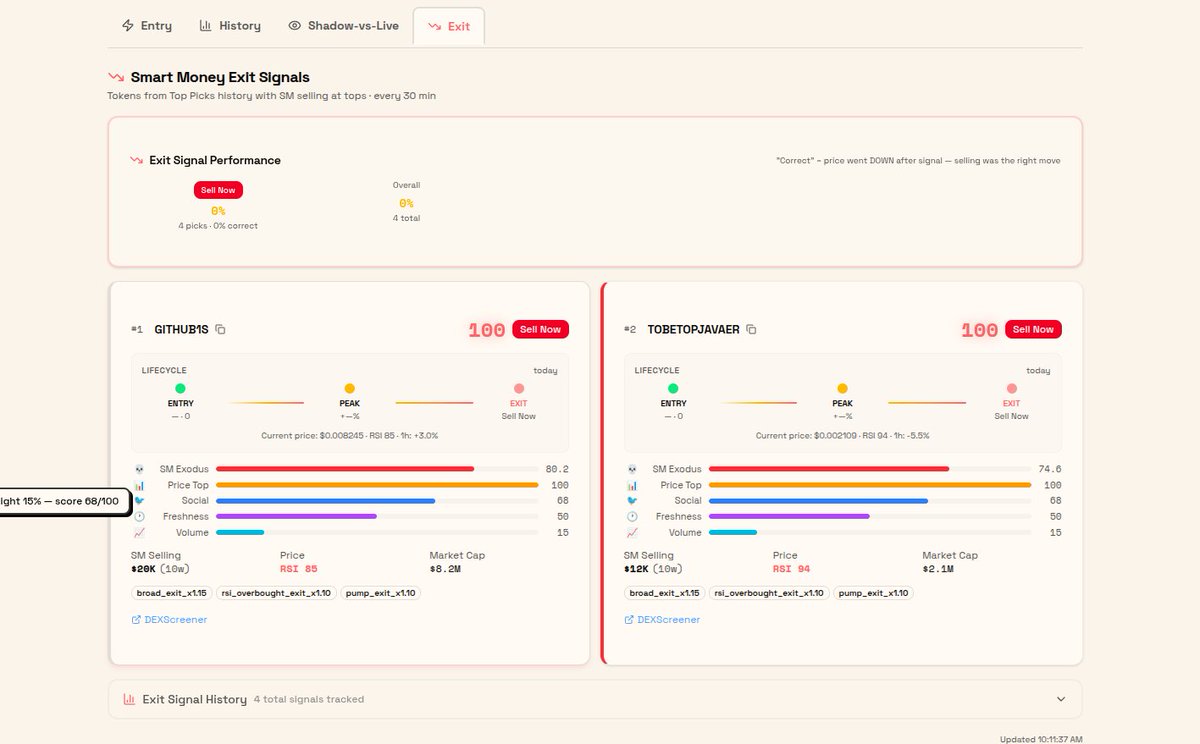Click RSI 85 price value on GITHUB1S
Viewport: 1200px width, 744px height.
coord(299,569)
